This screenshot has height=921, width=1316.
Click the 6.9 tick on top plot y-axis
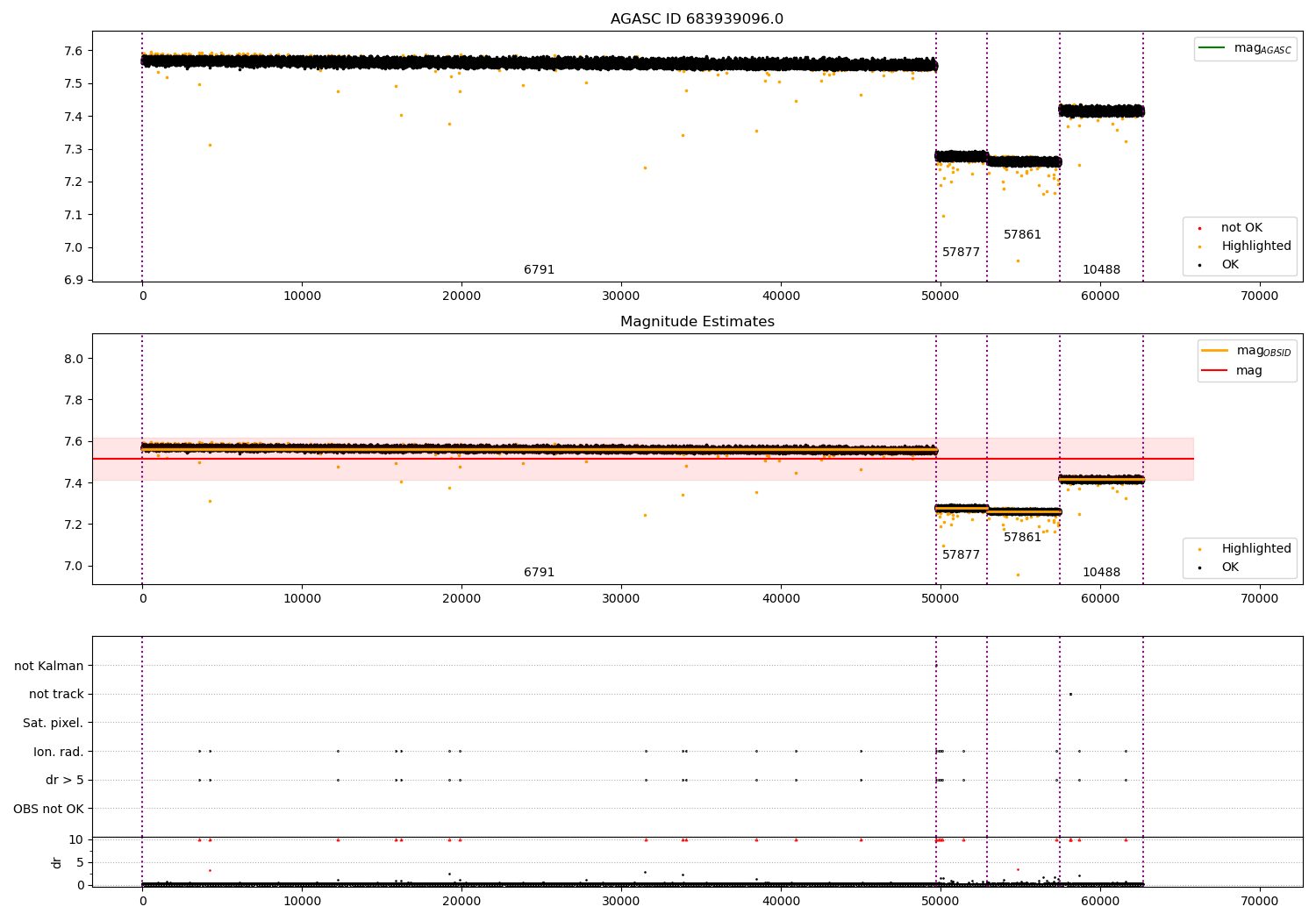[x=74, y=281]
